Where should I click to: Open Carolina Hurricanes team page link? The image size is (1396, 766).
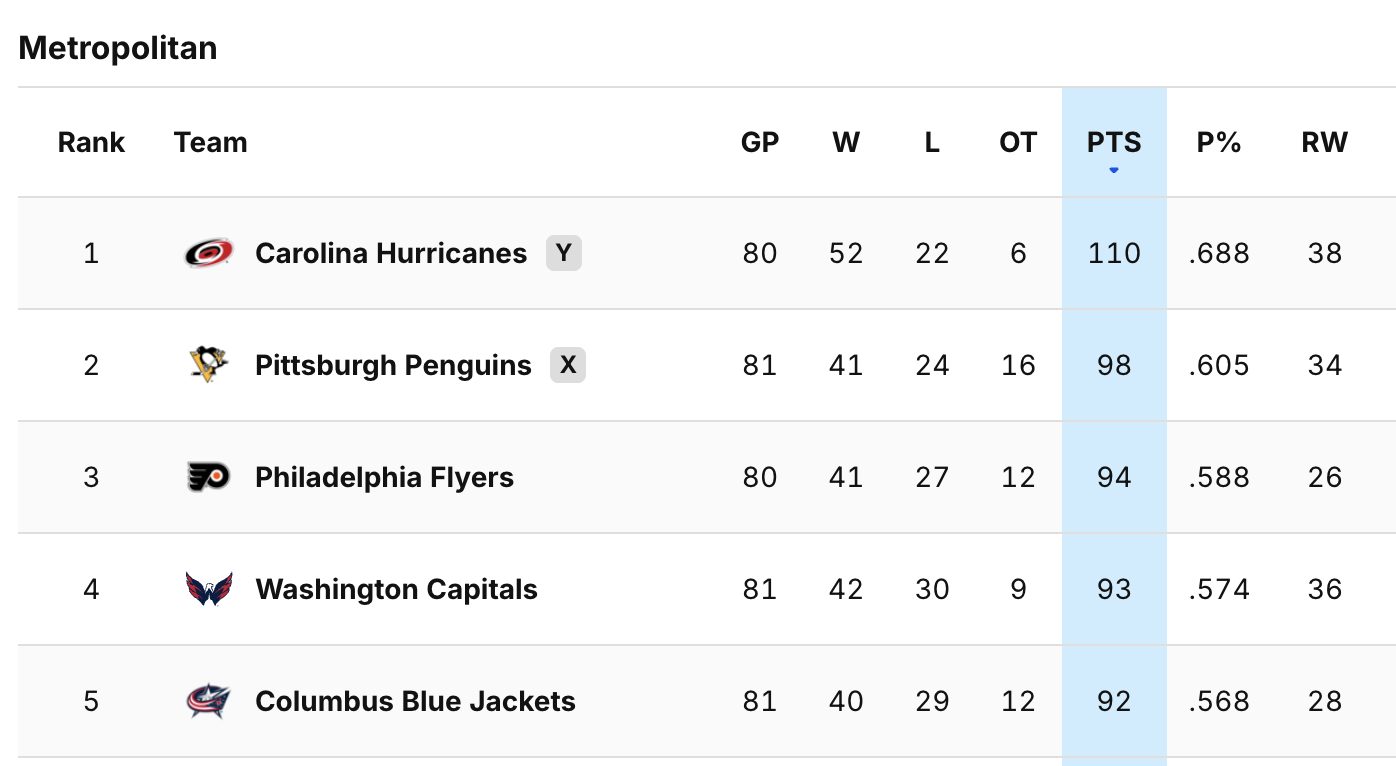click(391, 253)
